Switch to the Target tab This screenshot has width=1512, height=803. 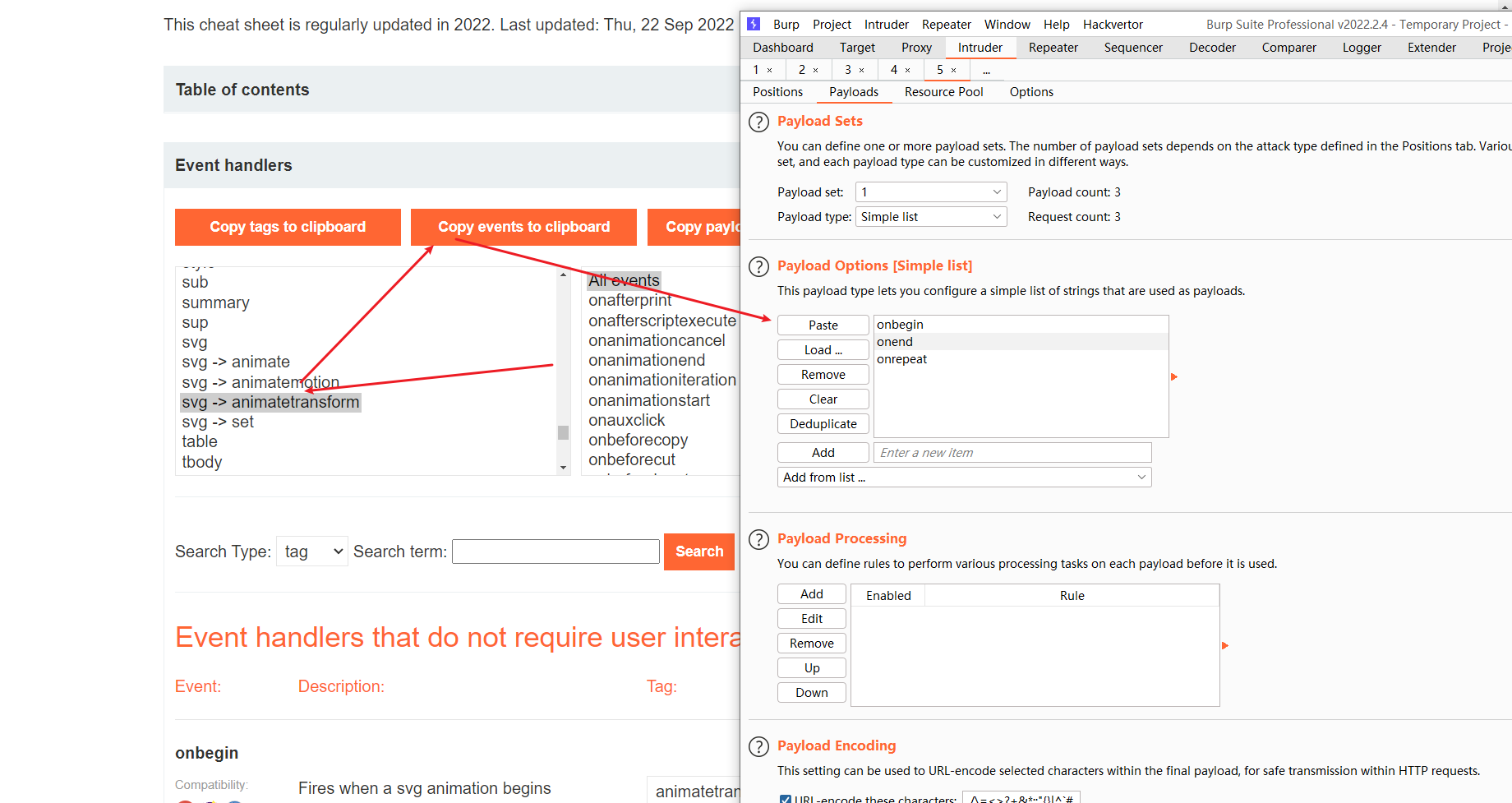point(857,48)
